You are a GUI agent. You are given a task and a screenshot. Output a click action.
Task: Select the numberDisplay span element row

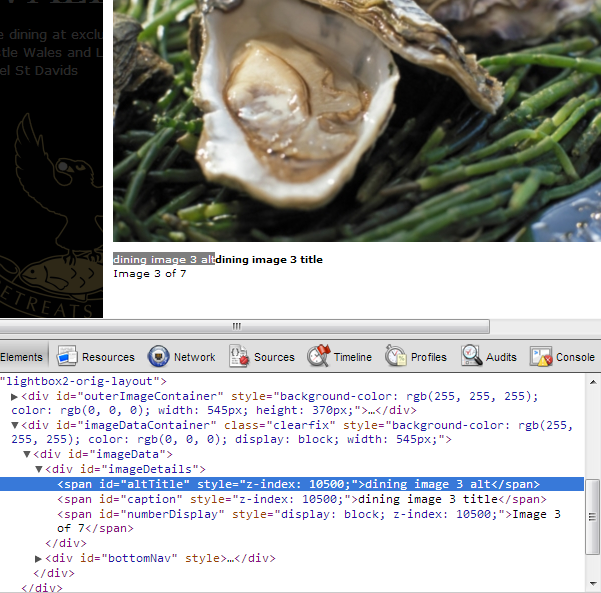pos(300,514)
